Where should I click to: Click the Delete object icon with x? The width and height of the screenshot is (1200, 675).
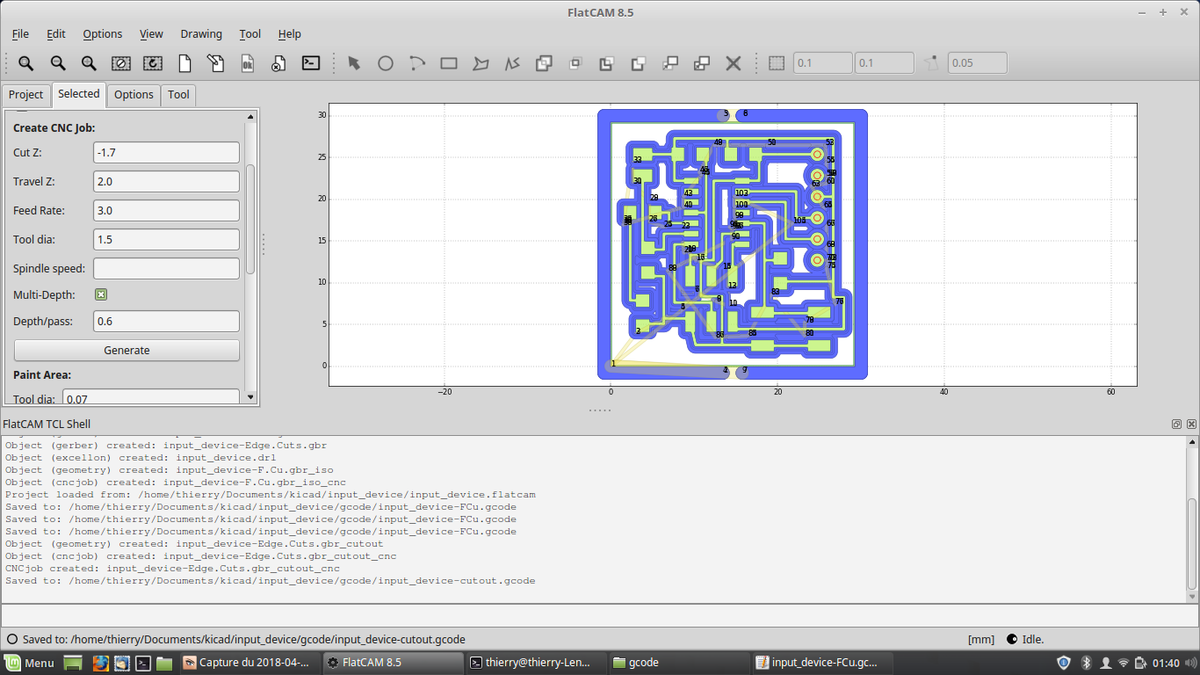[x=279, y=63]
